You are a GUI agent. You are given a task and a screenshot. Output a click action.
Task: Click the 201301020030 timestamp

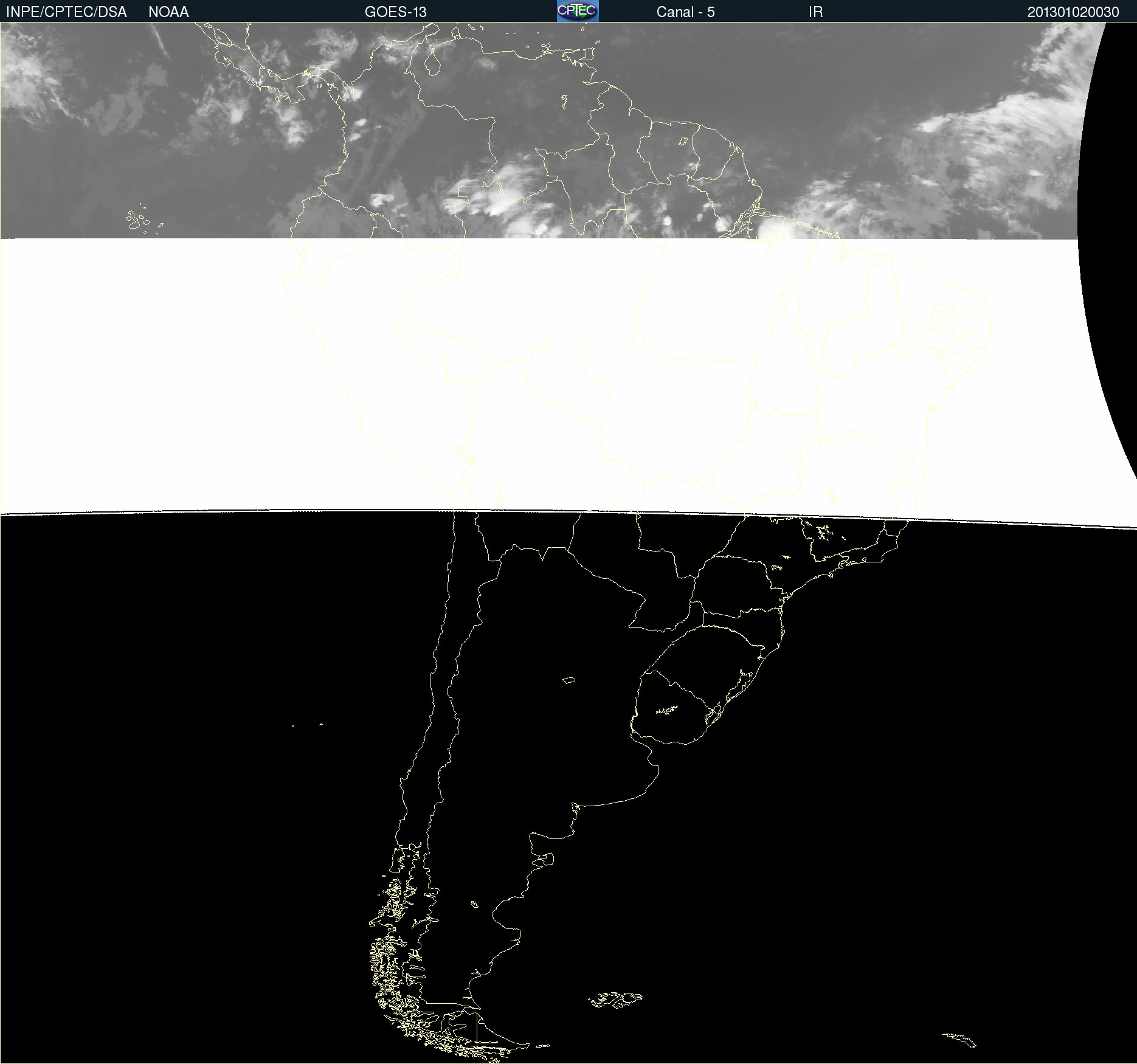[x=1073, y=12]
